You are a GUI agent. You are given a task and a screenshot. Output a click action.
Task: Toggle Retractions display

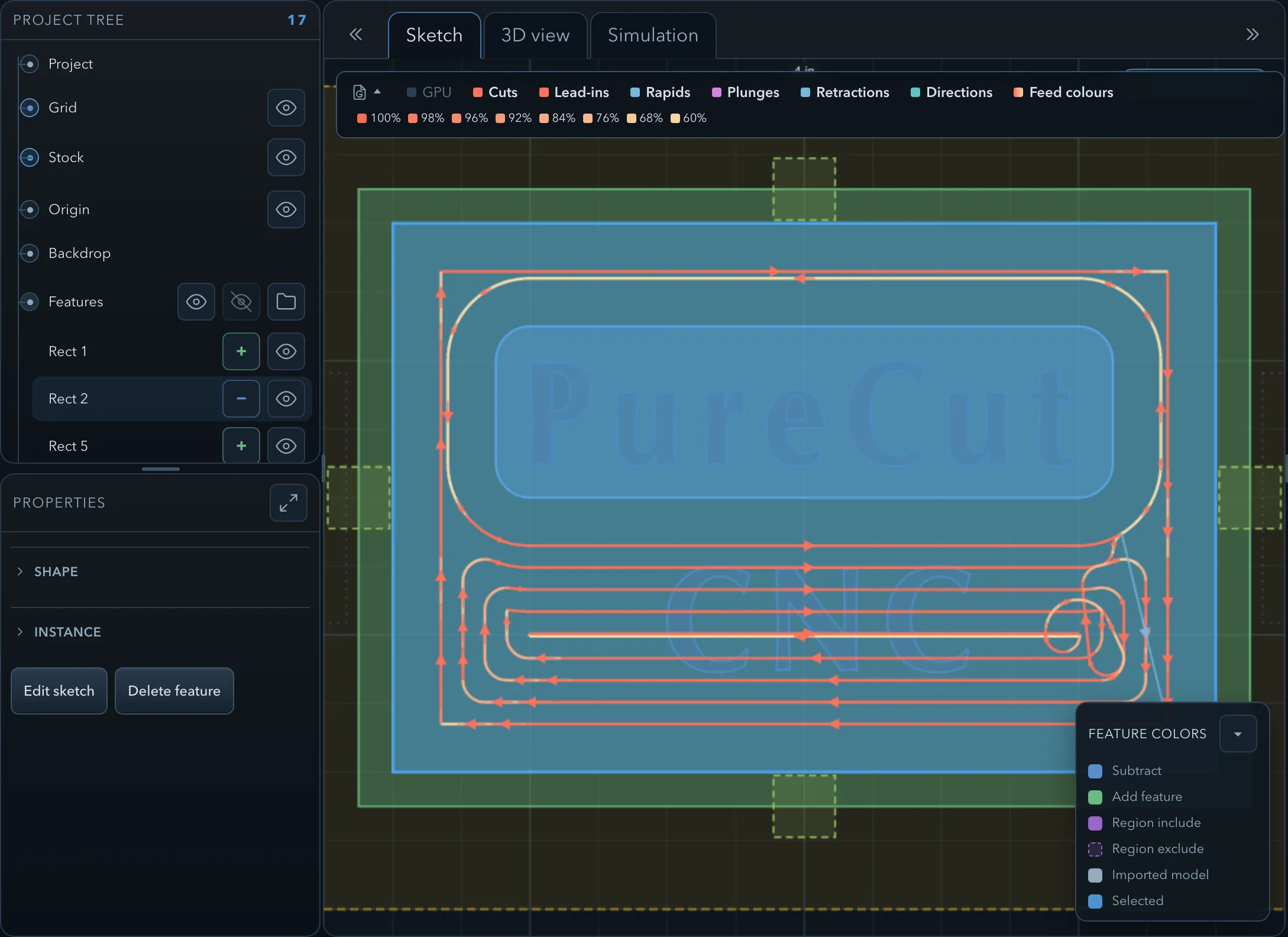[x=845, y=92]
